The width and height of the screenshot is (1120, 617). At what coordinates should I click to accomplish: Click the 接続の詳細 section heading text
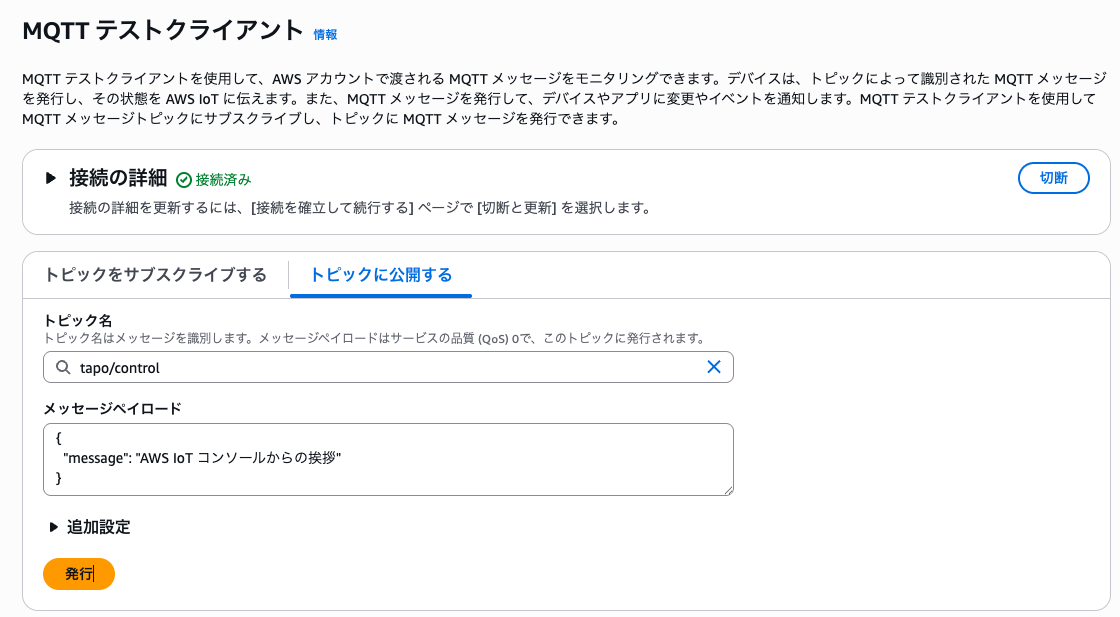(118, 178)
